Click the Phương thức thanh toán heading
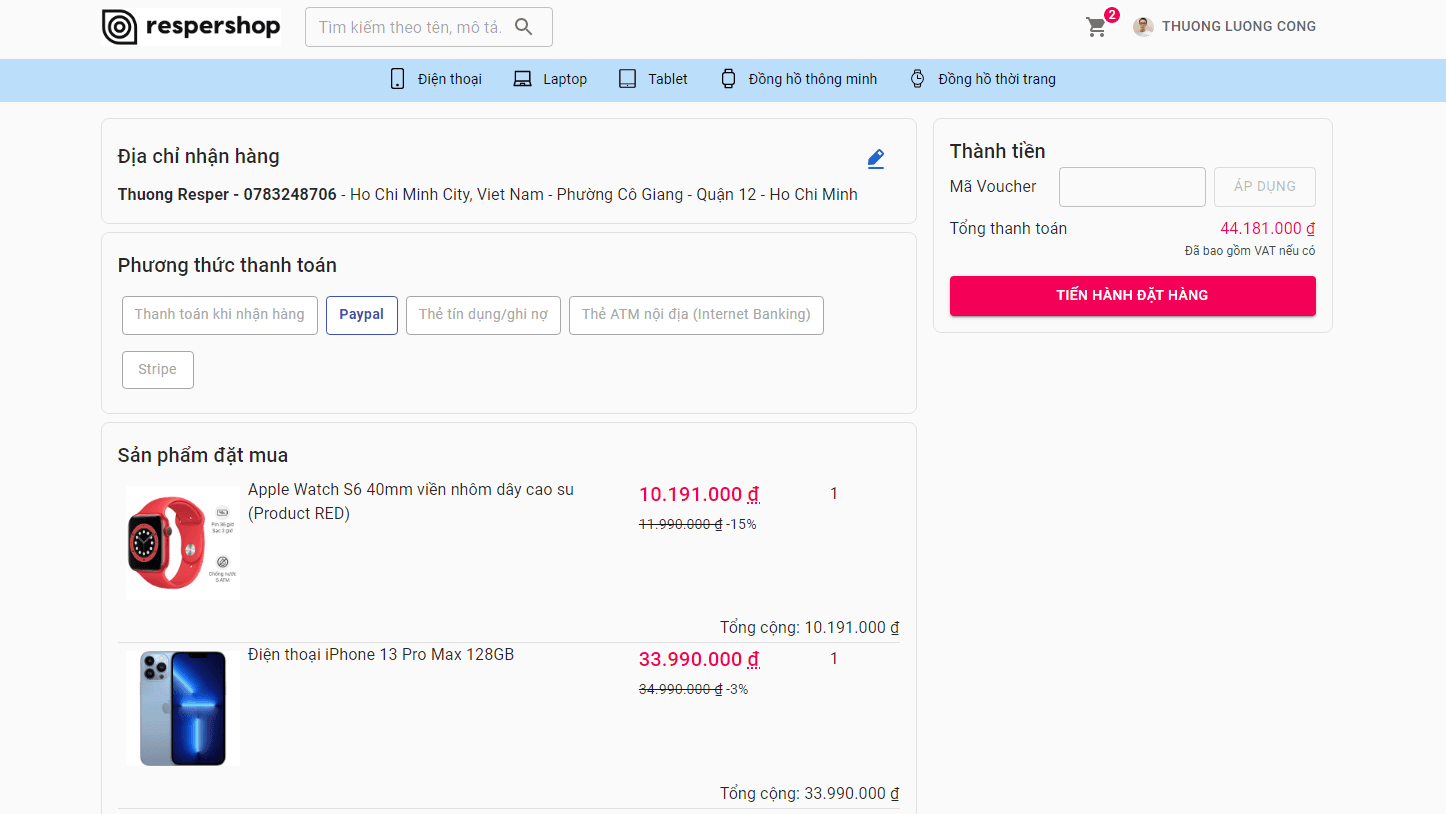 227,266
